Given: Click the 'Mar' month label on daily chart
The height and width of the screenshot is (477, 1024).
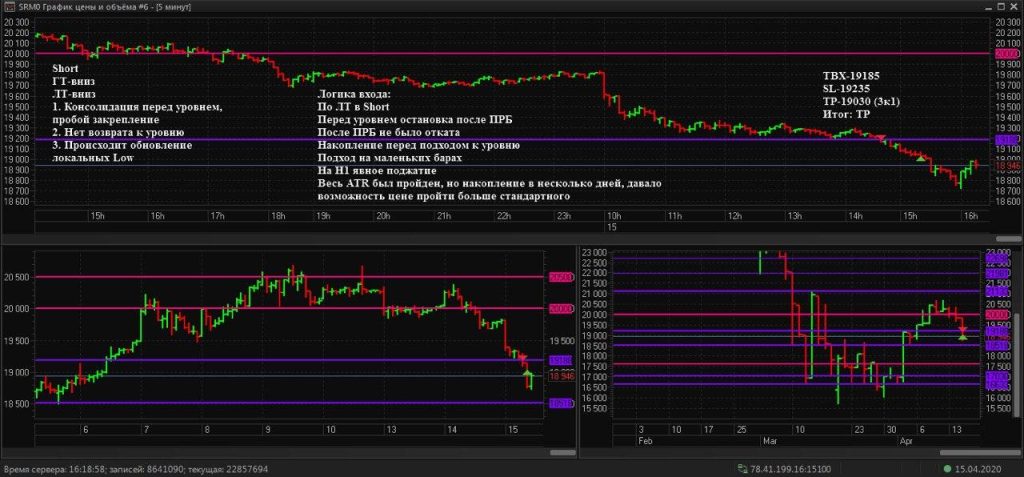Looking at the screenshot, I should tap(769, 441).
